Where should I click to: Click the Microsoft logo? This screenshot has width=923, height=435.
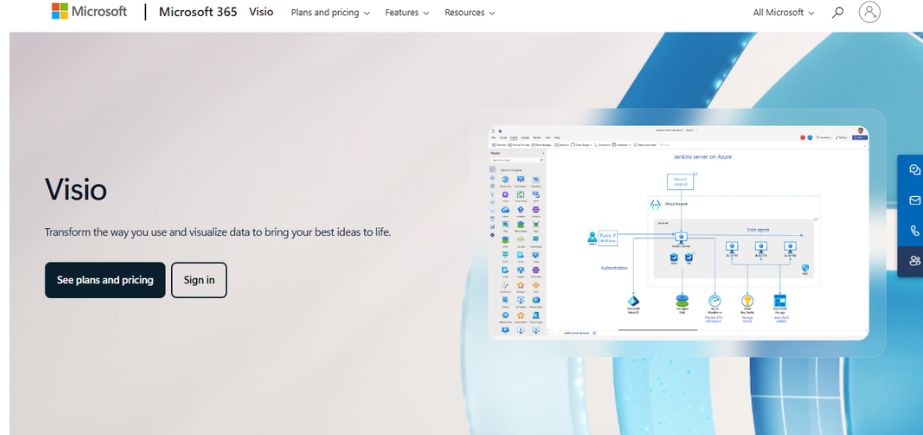[x=89, y=11]
